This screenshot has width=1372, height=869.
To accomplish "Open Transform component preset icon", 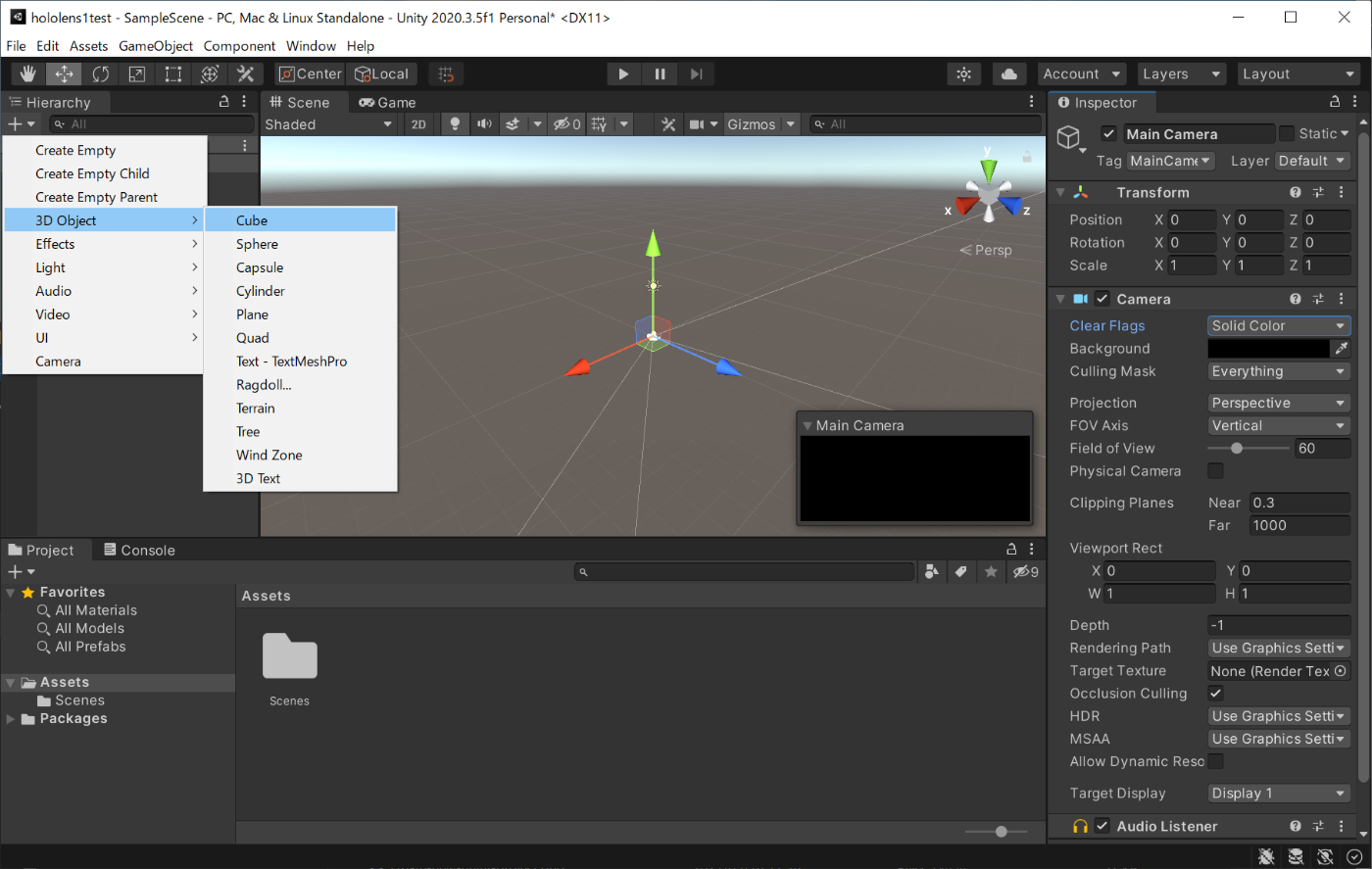I will (x=1318, y=192).
